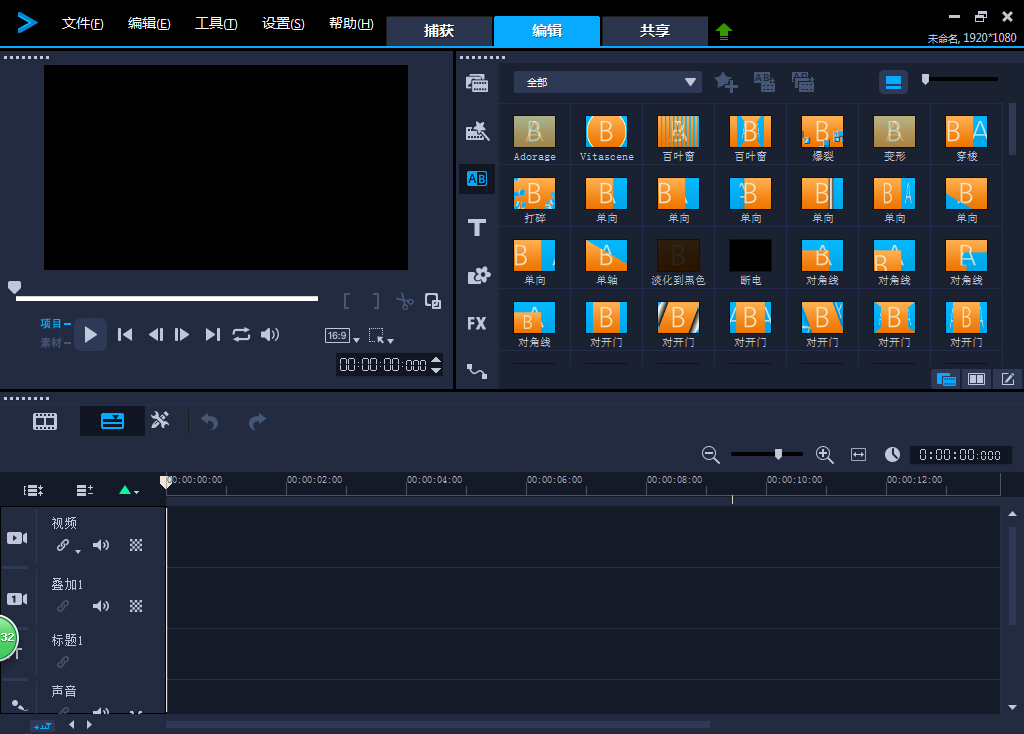This screenshot has height=734, width=1024.
Task: Toggle ripple editing link on 叠加1 track
Action: coord(63,606)
